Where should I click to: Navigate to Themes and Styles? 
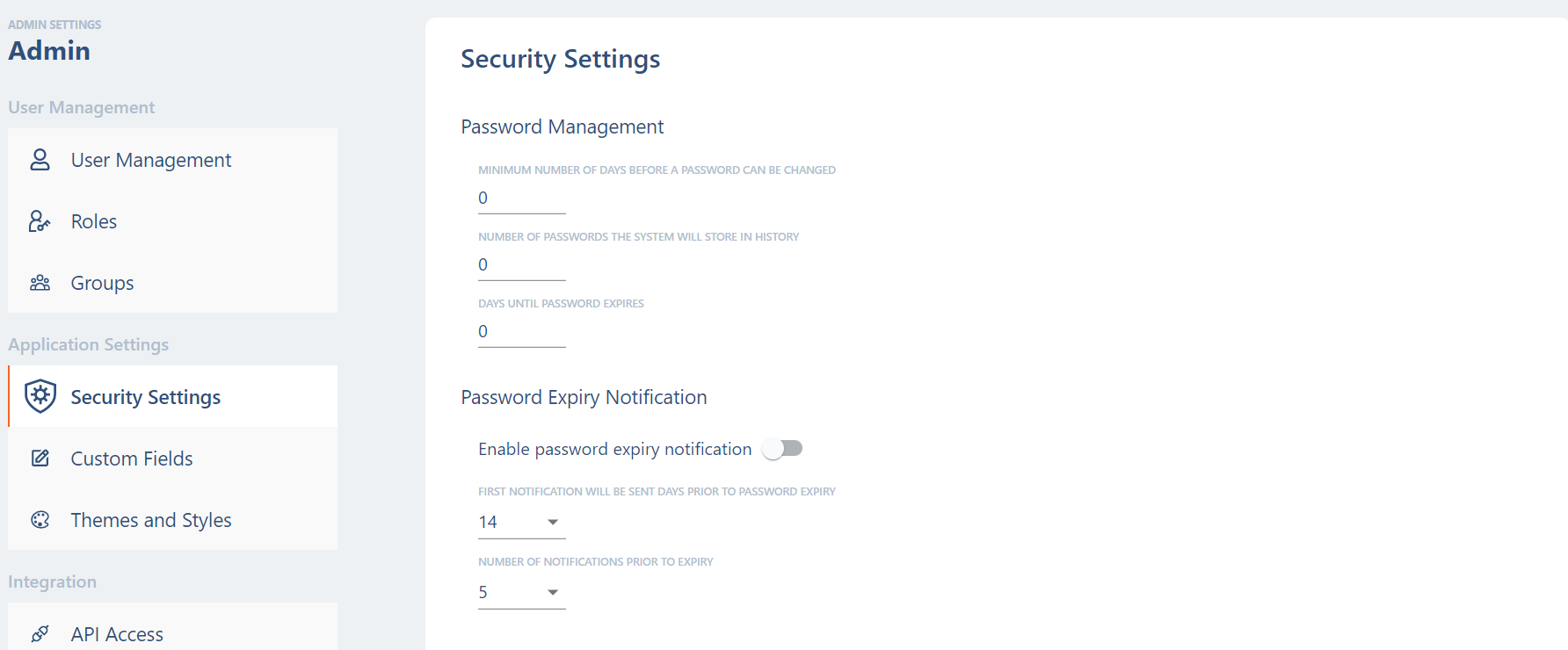(173, 519)
